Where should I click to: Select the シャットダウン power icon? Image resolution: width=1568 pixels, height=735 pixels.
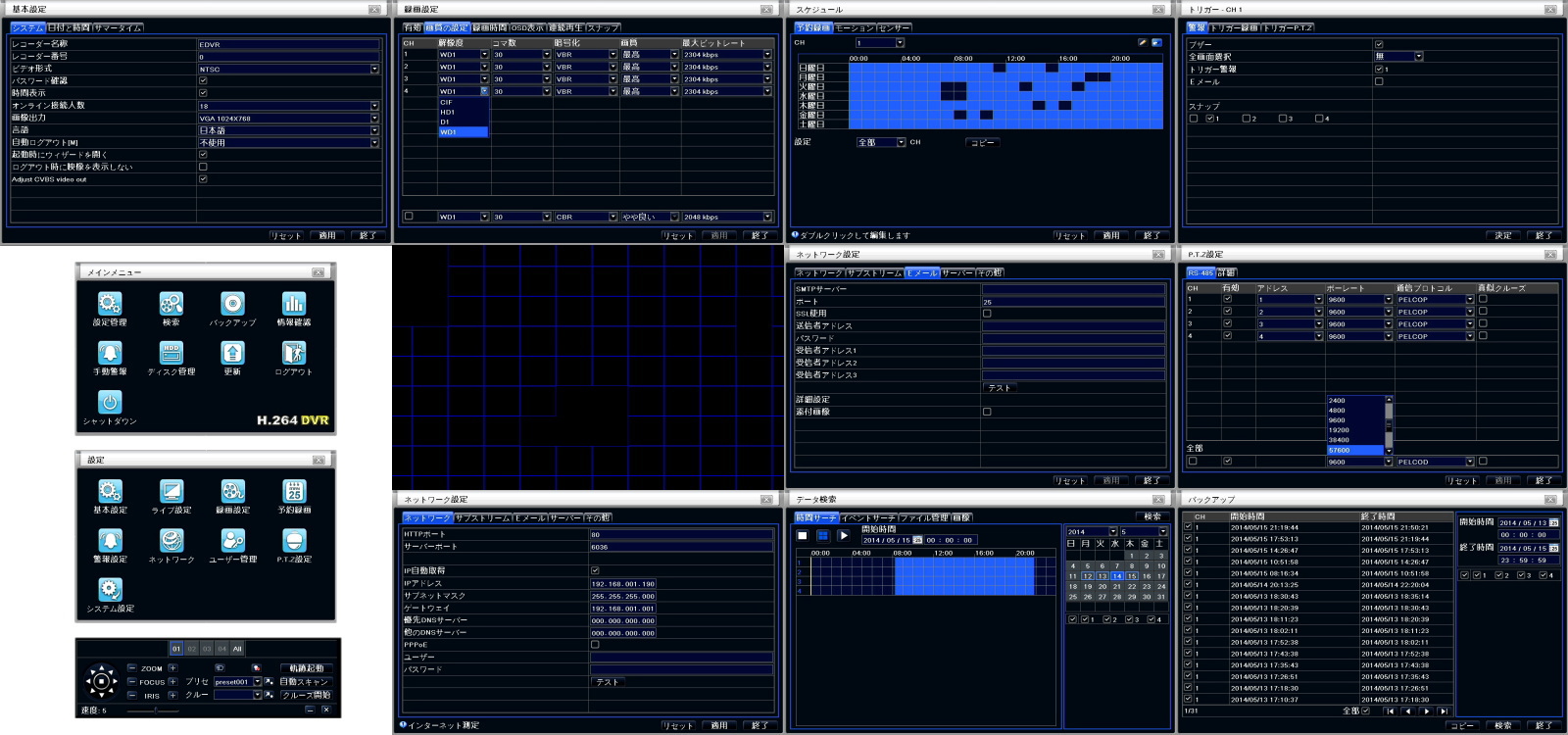click(x=110, y=402)
